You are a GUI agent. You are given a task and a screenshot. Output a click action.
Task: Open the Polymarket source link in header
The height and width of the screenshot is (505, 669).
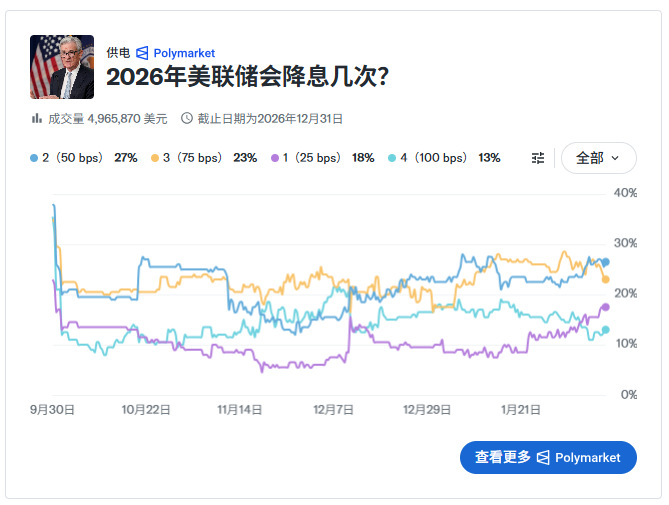183,53
